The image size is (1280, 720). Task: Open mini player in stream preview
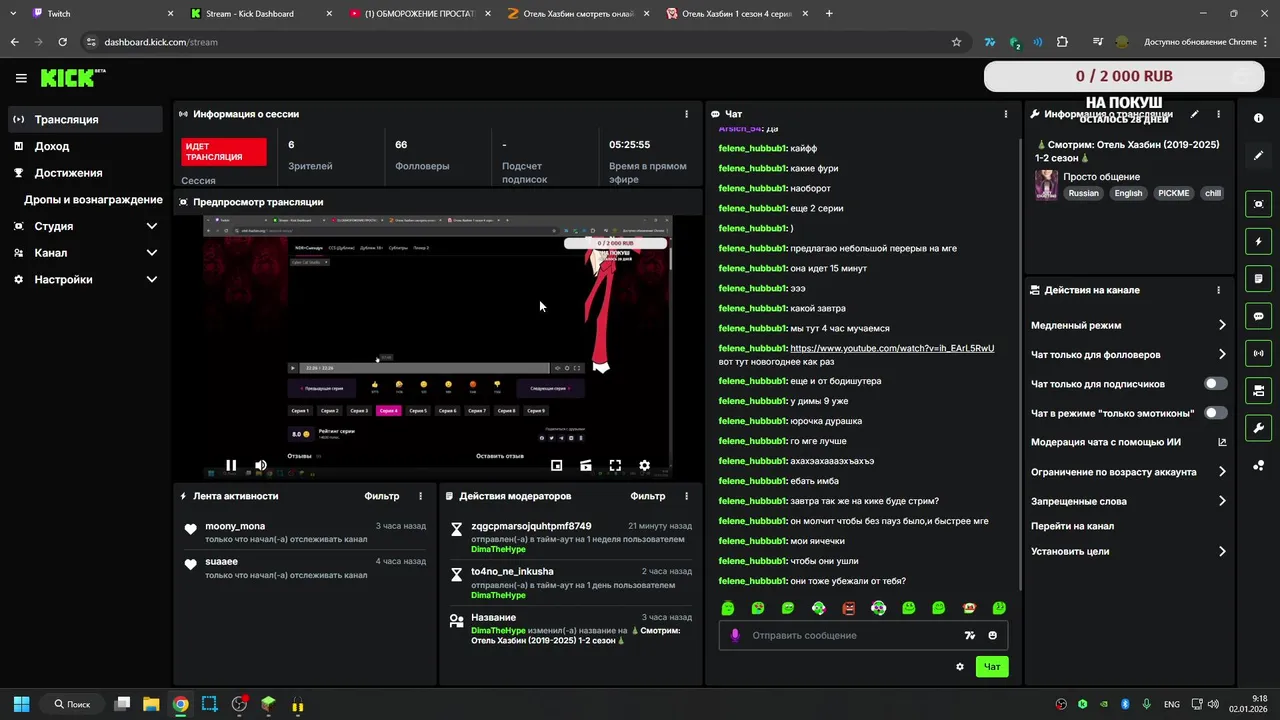[557, 465]
